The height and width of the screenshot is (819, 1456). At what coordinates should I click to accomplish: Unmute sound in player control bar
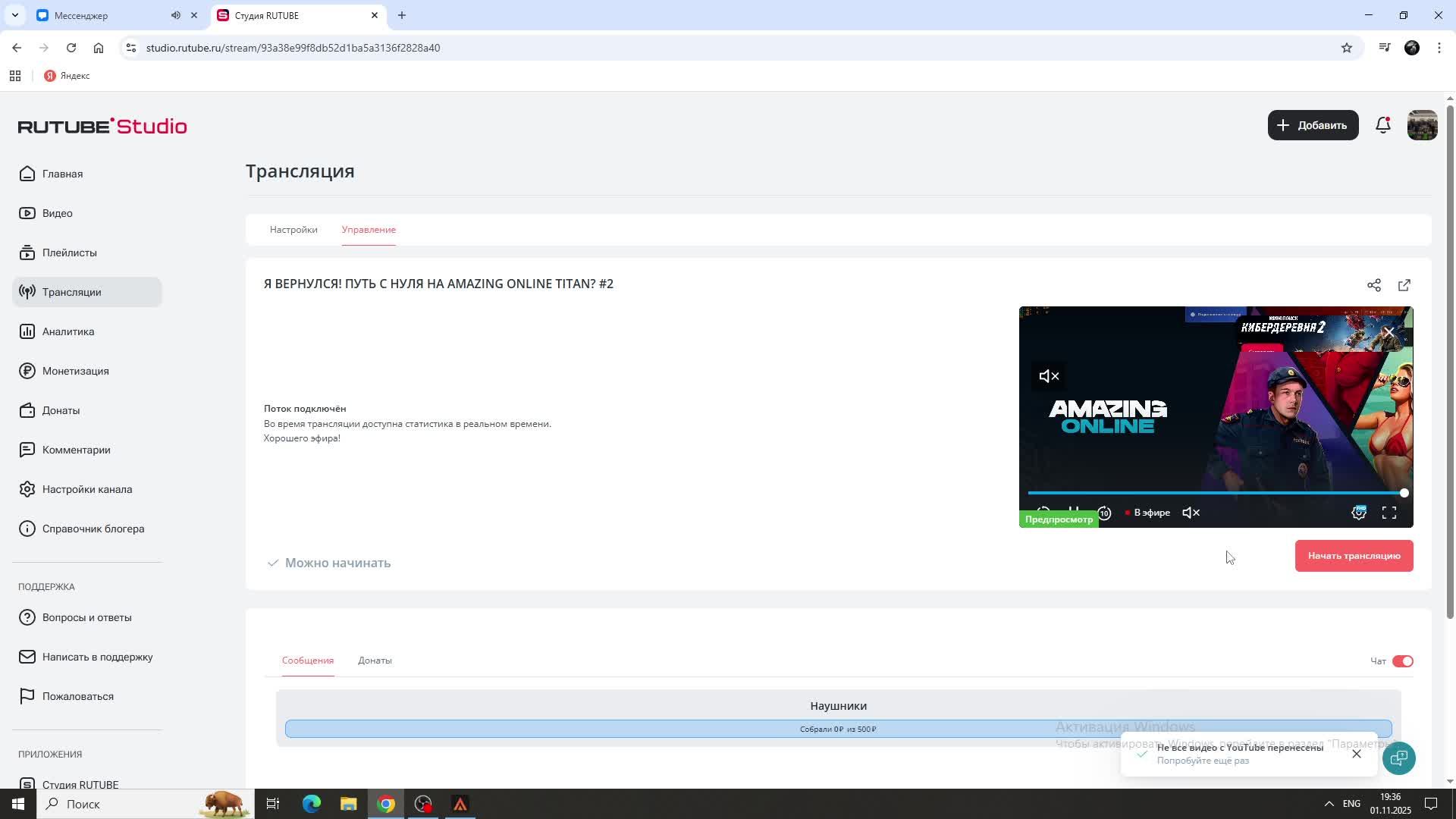tap(1191, 513)
